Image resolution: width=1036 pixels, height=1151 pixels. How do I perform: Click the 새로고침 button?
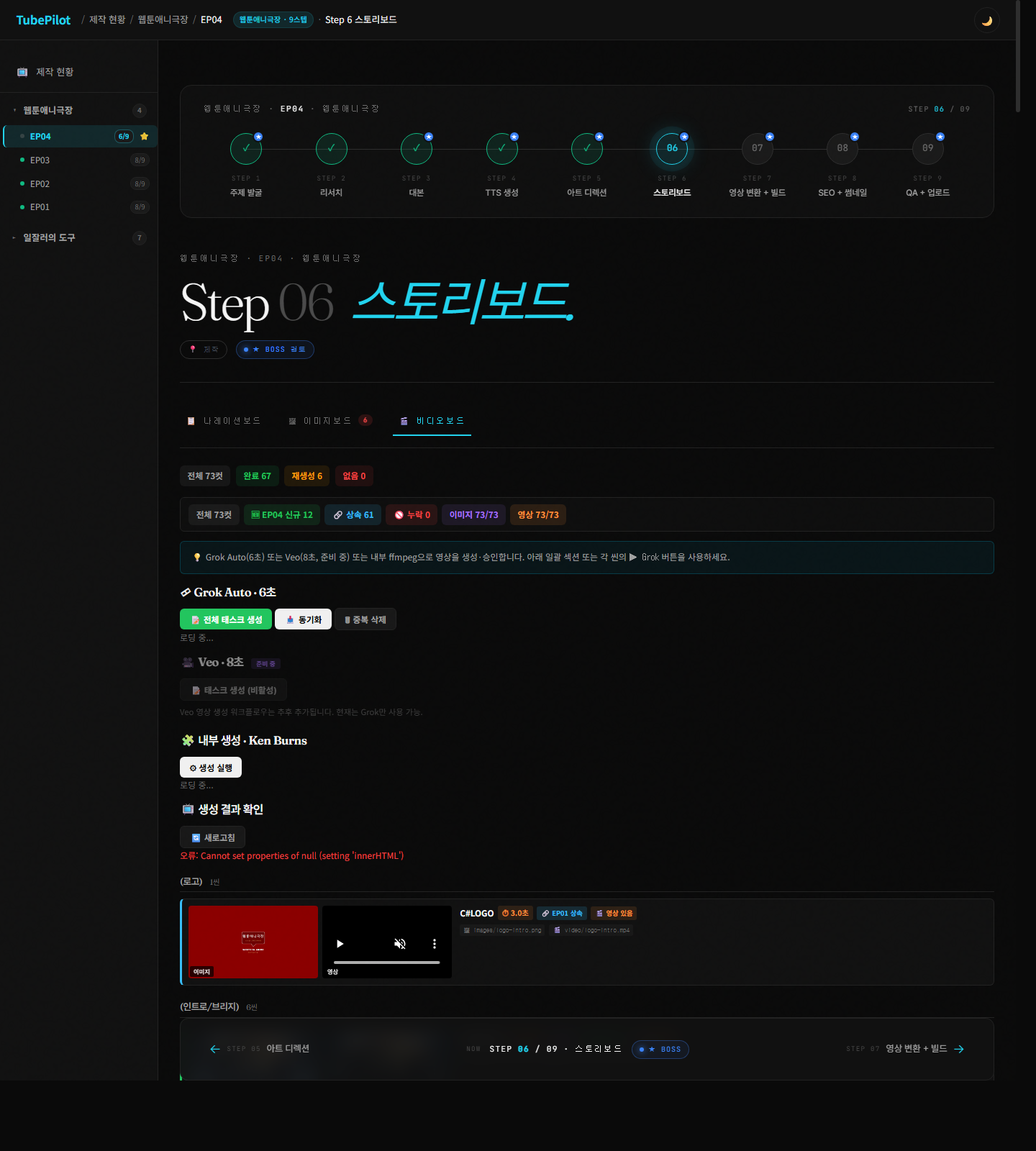coord(213,837)
